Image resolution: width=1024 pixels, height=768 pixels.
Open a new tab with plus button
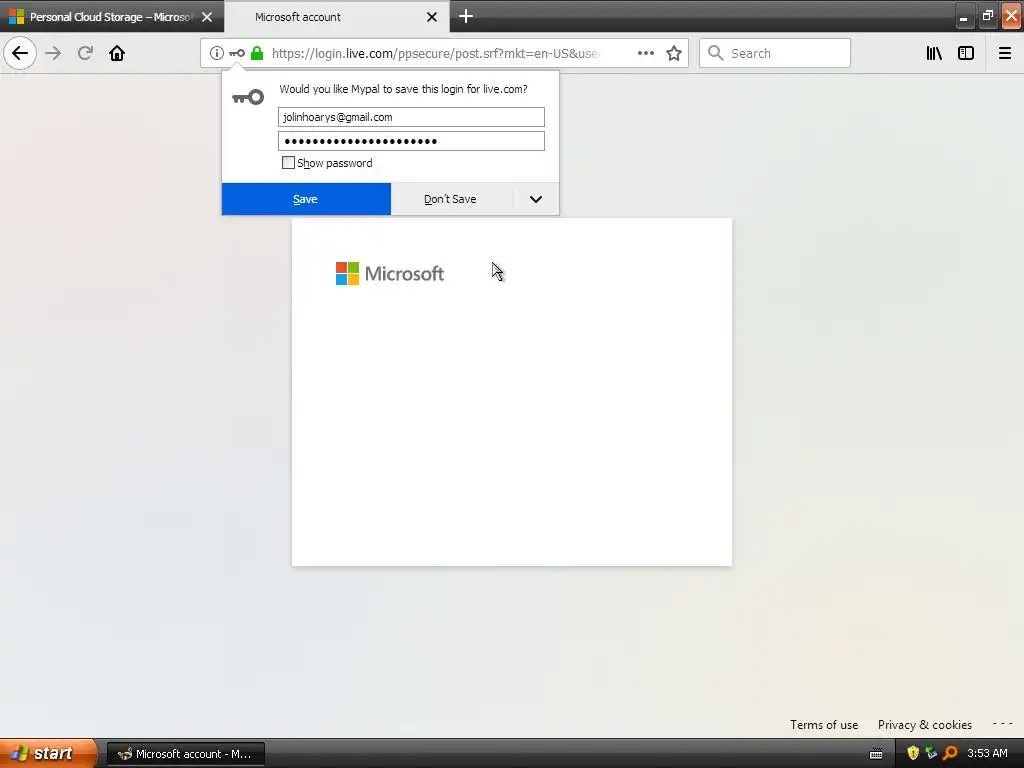466,16
